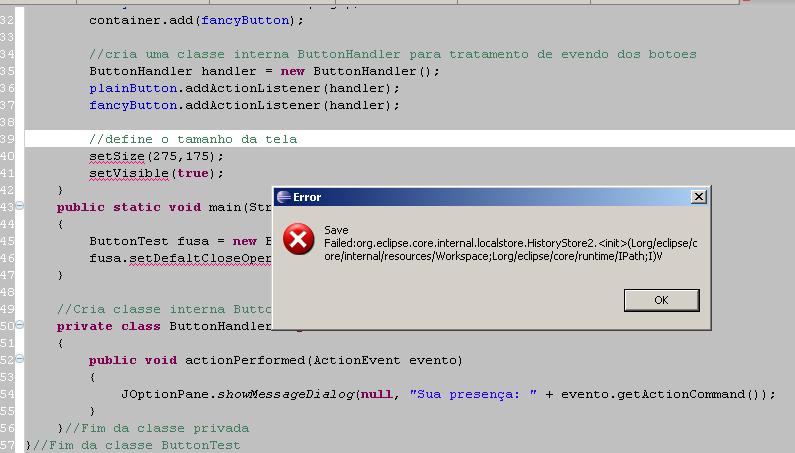Click 'fancyButton.addActionListener(handler);' line
Image resolution: width=795 pixels, height=453 pixels.
pyautogui.click(x=244, y=105)
